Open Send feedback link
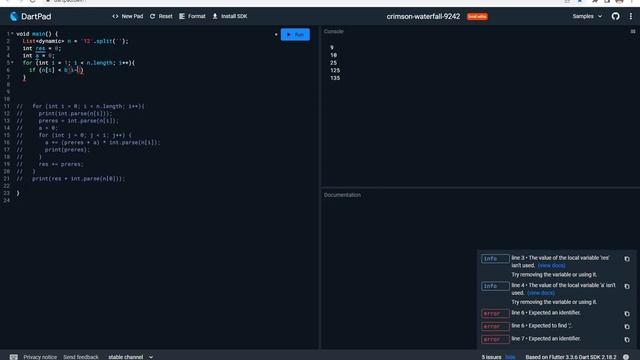 (81, 357)
